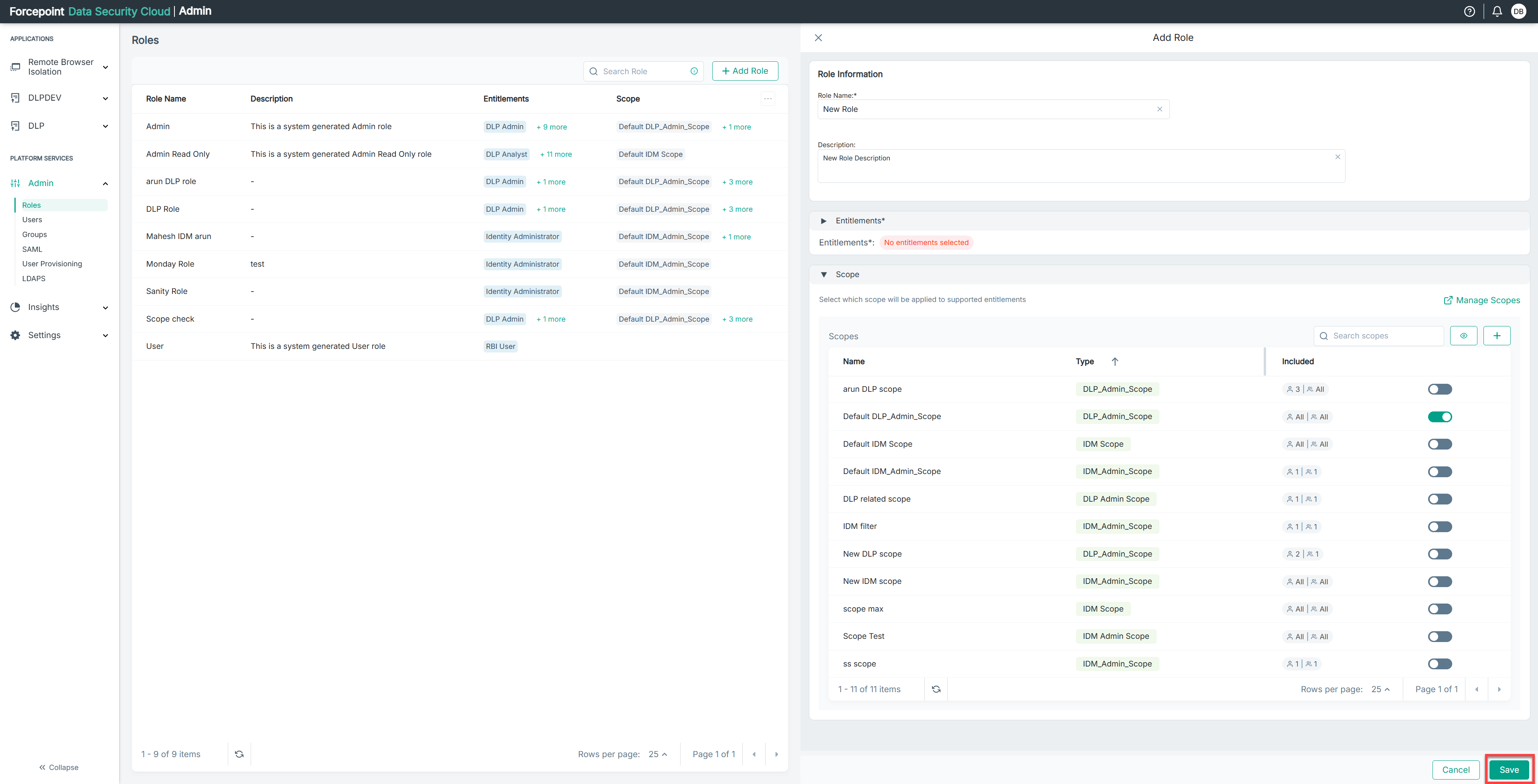Expand the Entitlements section
Viewport: 1538px width, 784px height.
point(823,221)
